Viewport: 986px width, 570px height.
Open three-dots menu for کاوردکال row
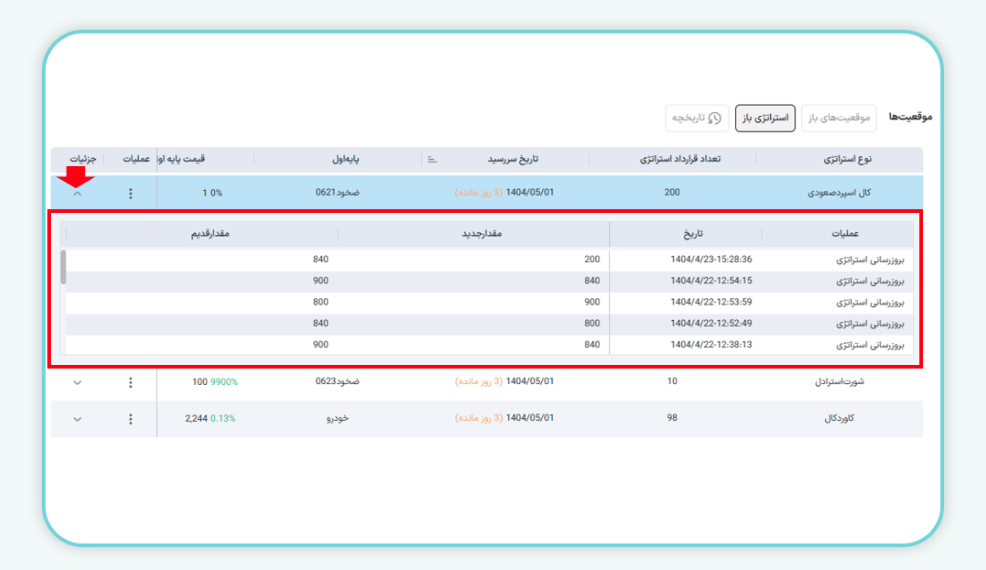(130, 419)
